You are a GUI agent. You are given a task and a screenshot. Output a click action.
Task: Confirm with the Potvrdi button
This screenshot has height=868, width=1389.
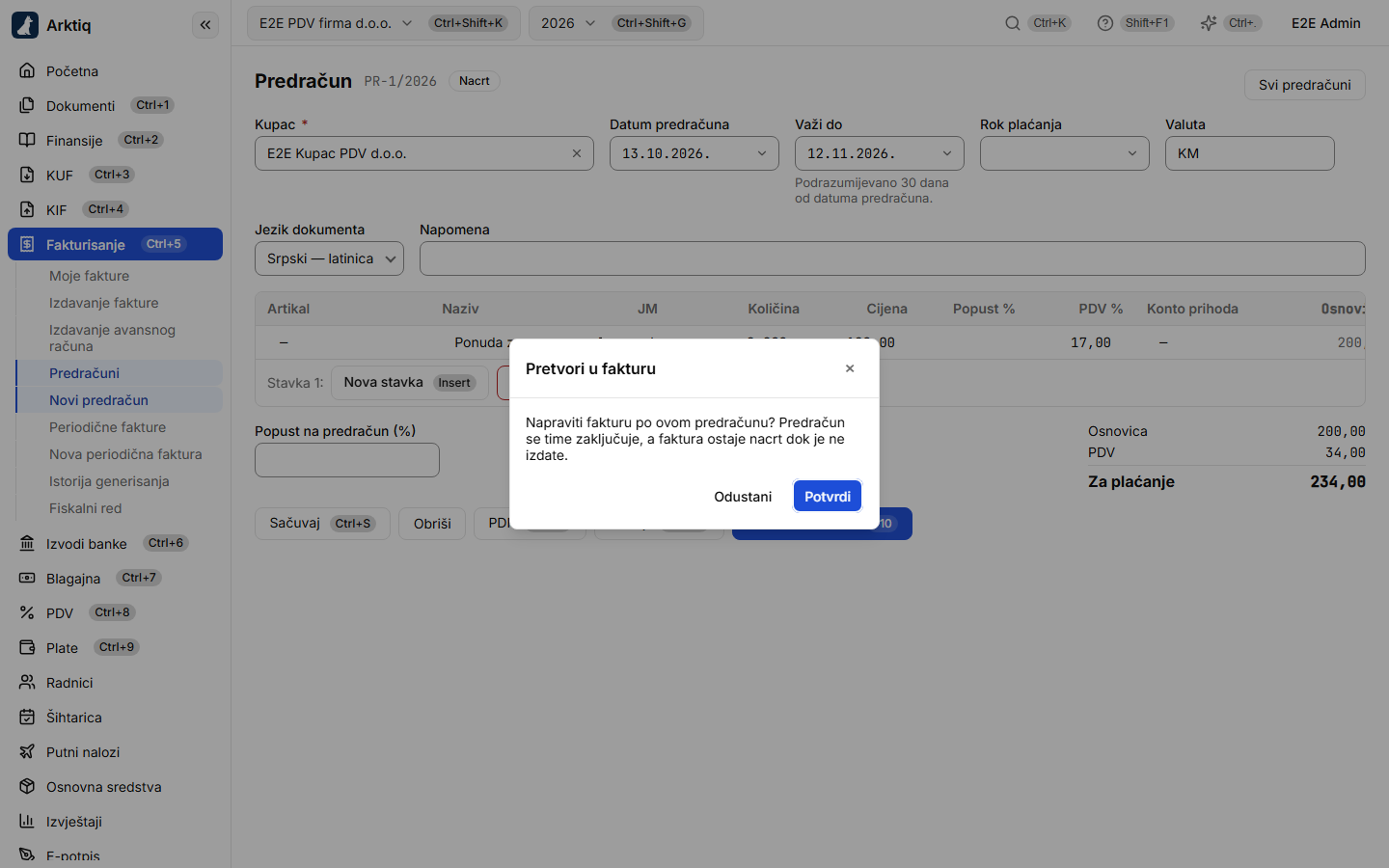click(x=828, y=496)
